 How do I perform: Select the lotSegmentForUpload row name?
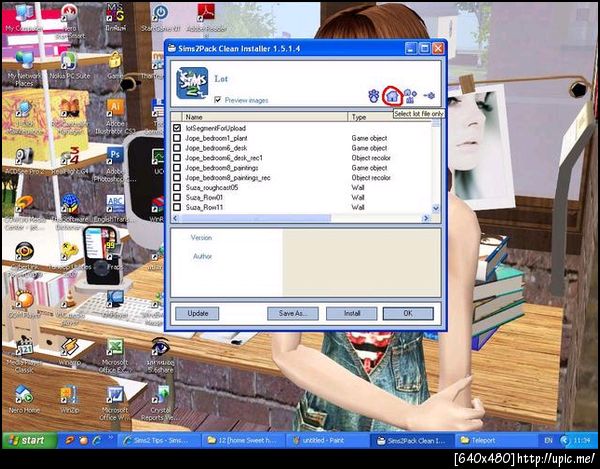216,128
